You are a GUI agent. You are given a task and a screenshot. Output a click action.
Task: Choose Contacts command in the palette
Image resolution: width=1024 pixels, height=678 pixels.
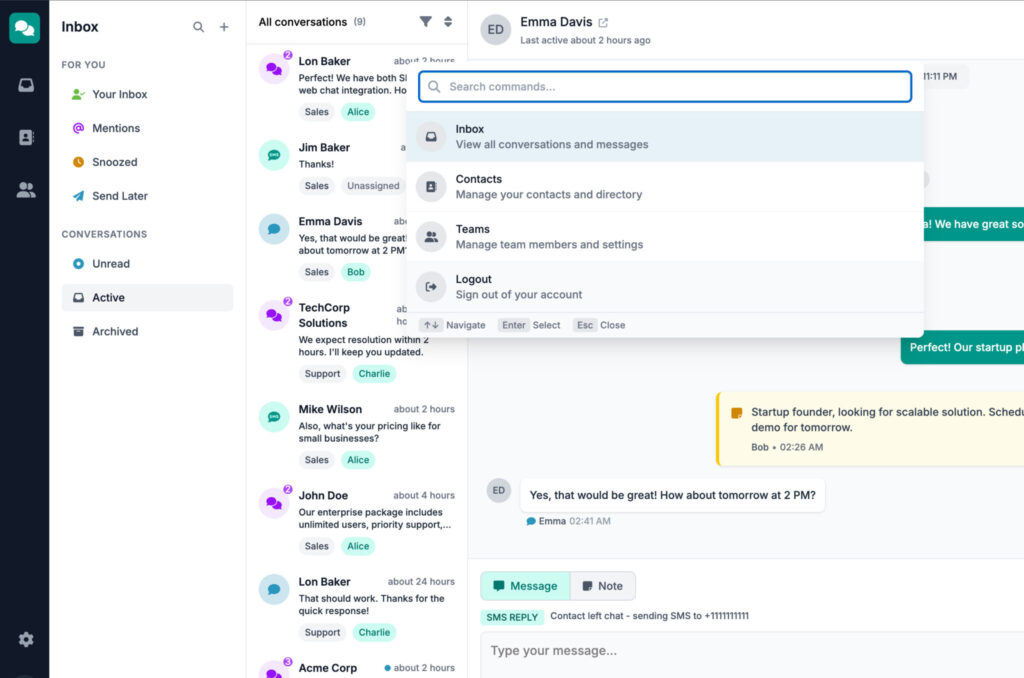[665, 187]
